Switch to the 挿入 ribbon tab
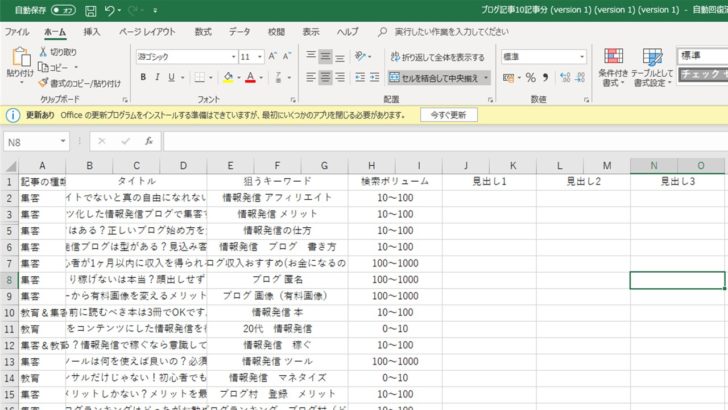Viewport: 728px width, 410px height. click(91, 32)
